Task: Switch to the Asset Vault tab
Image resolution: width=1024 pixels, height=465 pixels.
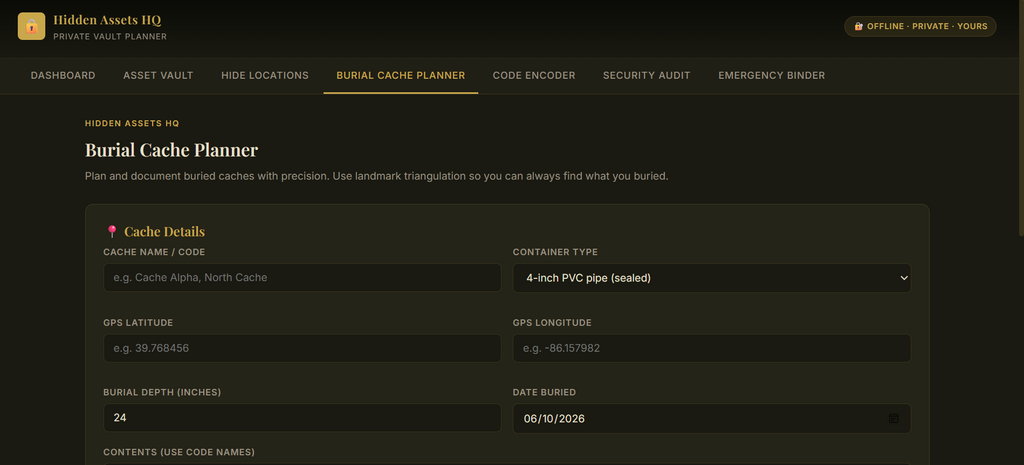Action: click(158, 76)
